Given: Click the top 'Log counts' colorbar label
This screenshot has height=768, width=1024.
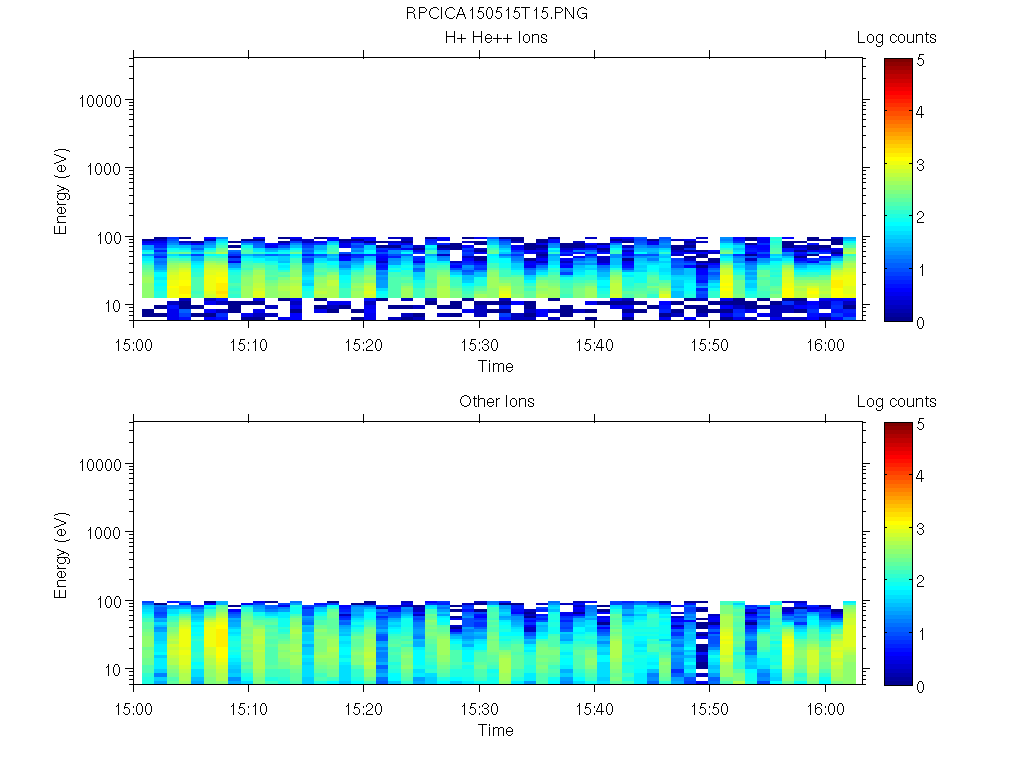Looking at the screenshot, I should tap(897, 38).
